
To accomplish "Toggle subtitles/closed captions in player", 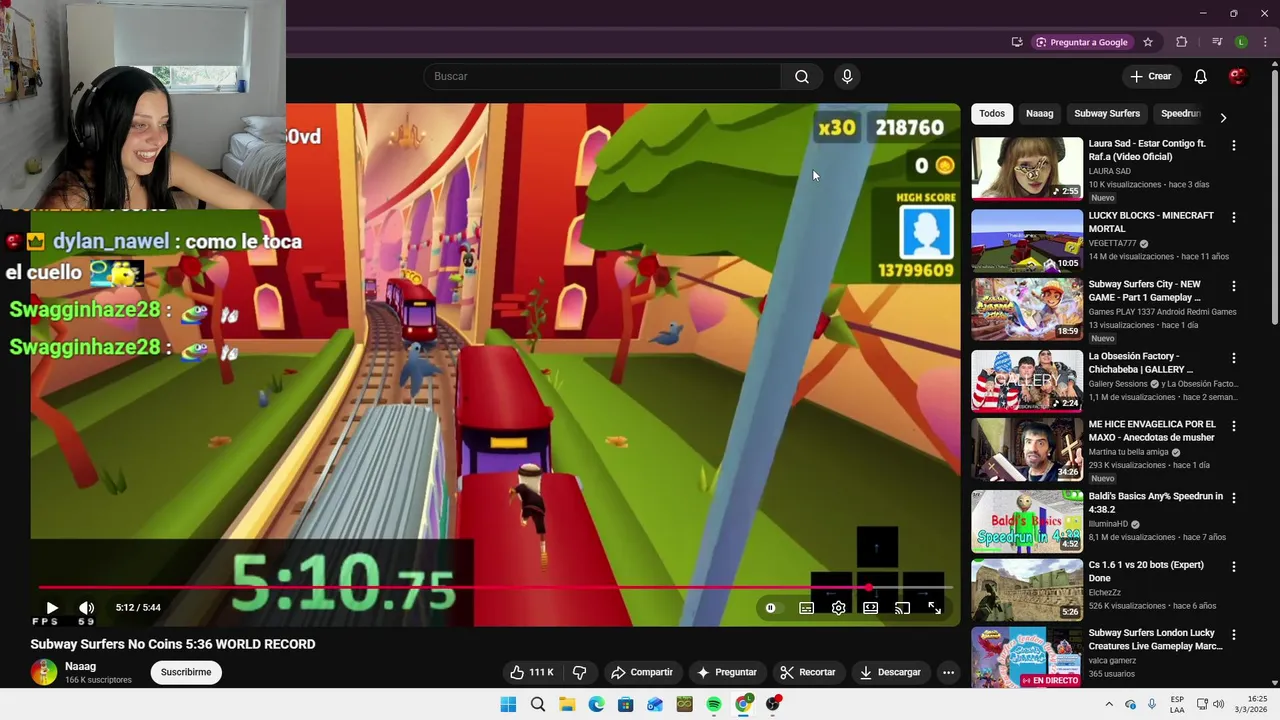I will (807, 607).
